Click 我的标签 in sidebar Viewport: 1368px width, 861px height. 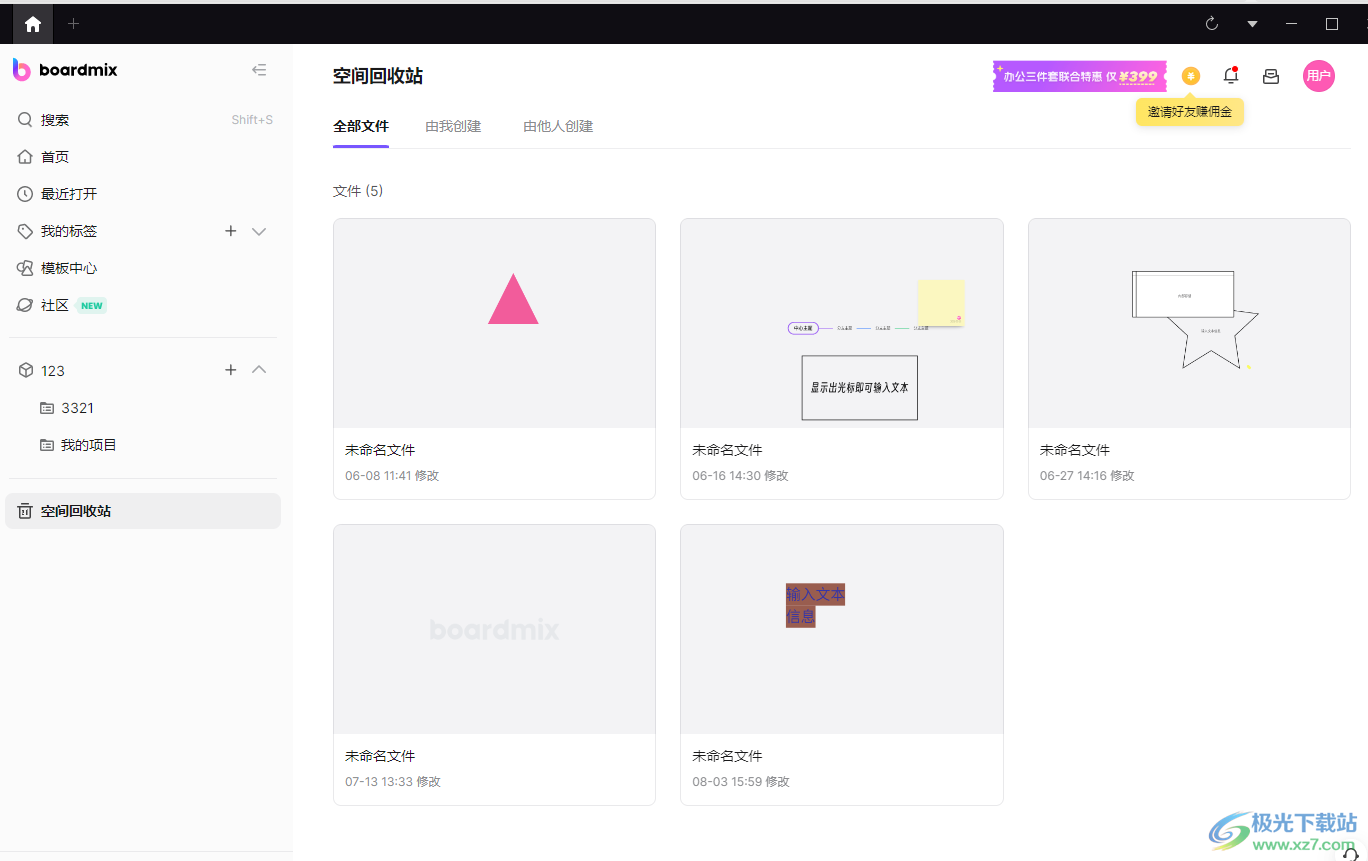coord(69,231)
